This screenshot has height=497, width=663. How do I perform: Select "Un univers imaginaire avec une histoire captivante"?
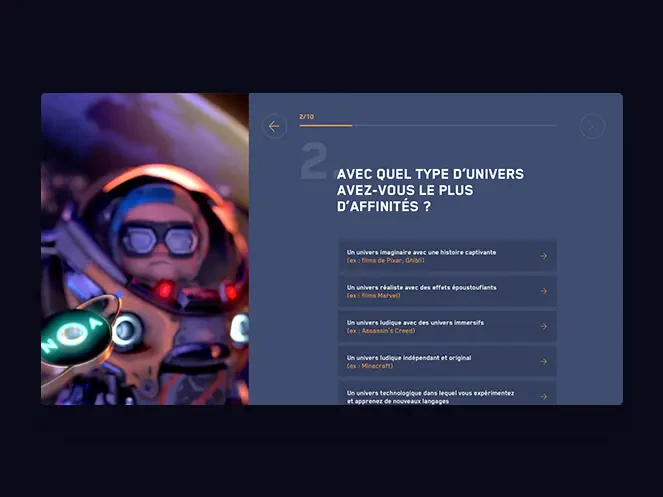pyautogui.click(x=421, y=252)
